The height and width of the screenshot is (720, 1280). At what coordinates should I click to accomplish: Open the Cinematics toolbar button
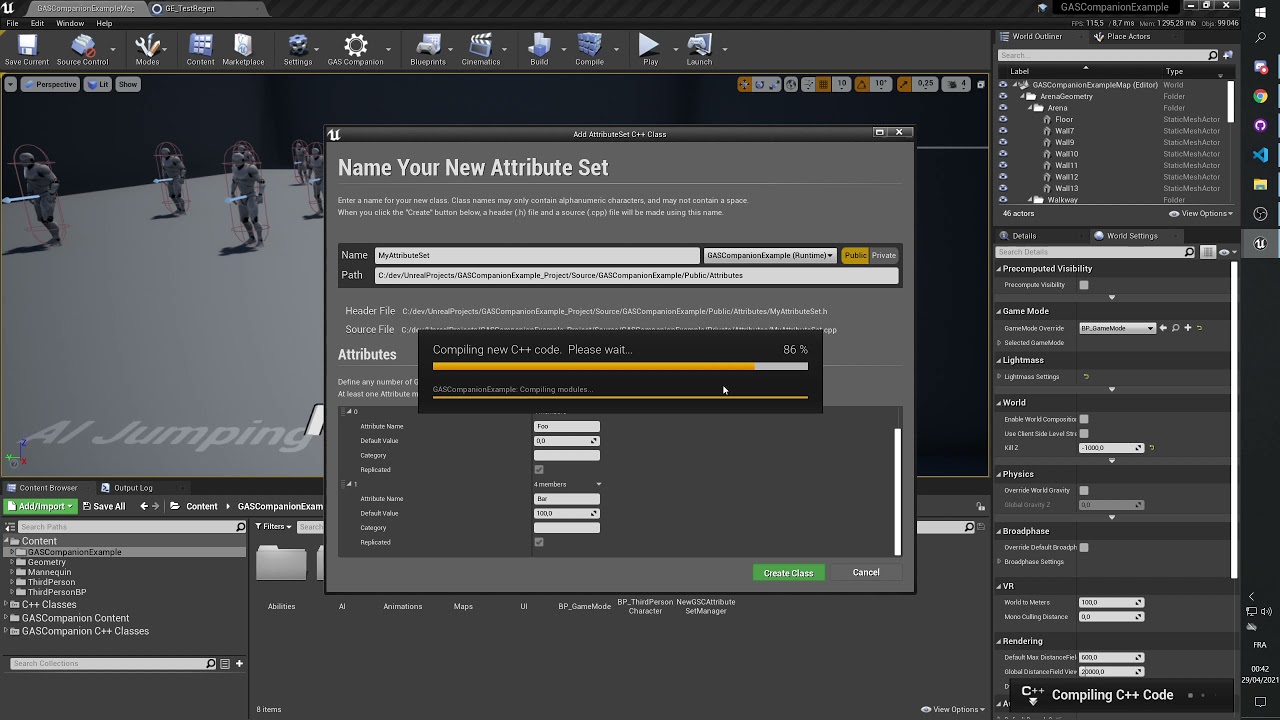480,50
